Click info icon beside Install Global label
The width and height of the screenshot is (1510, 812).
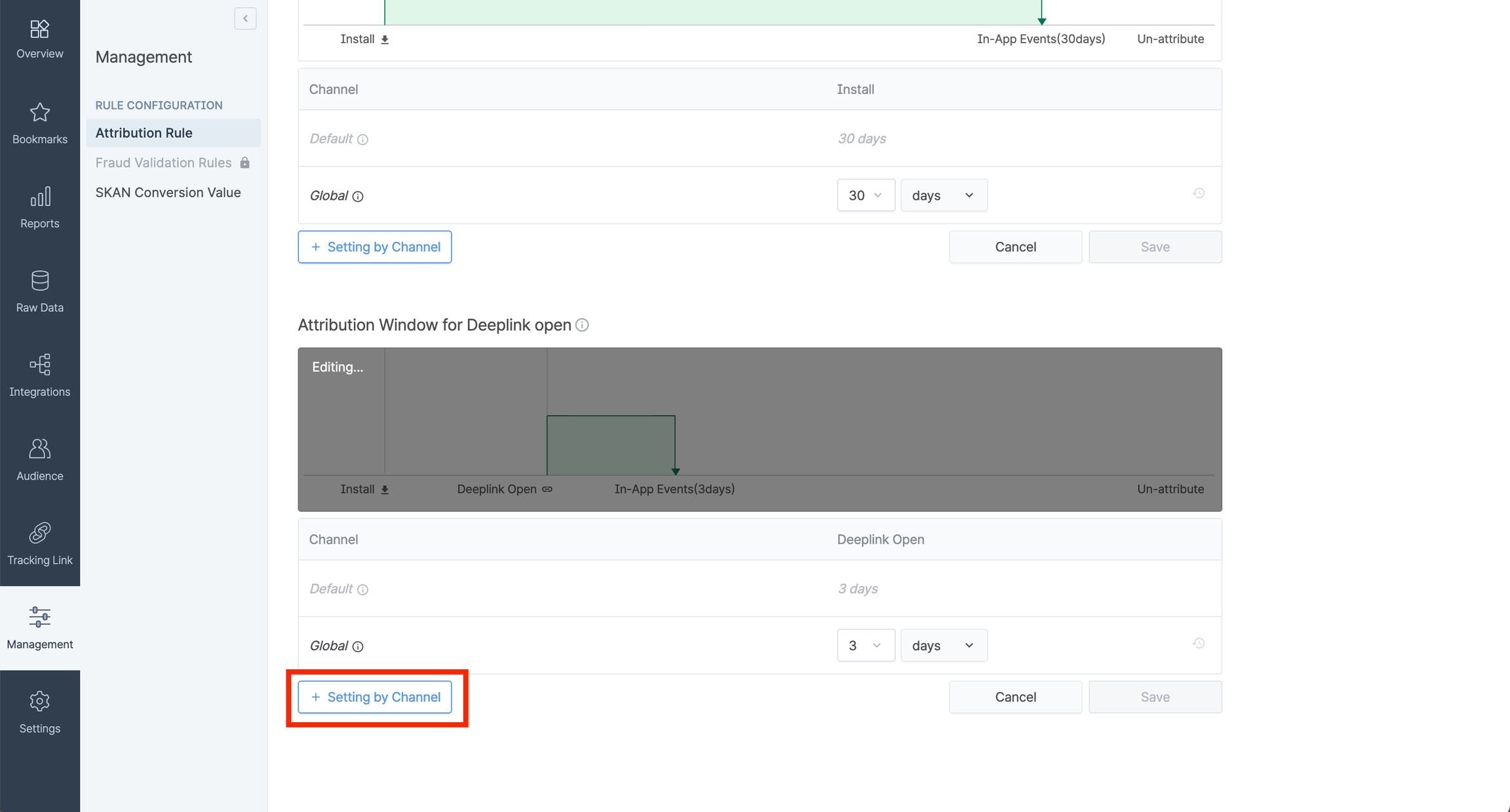[358, 196]
